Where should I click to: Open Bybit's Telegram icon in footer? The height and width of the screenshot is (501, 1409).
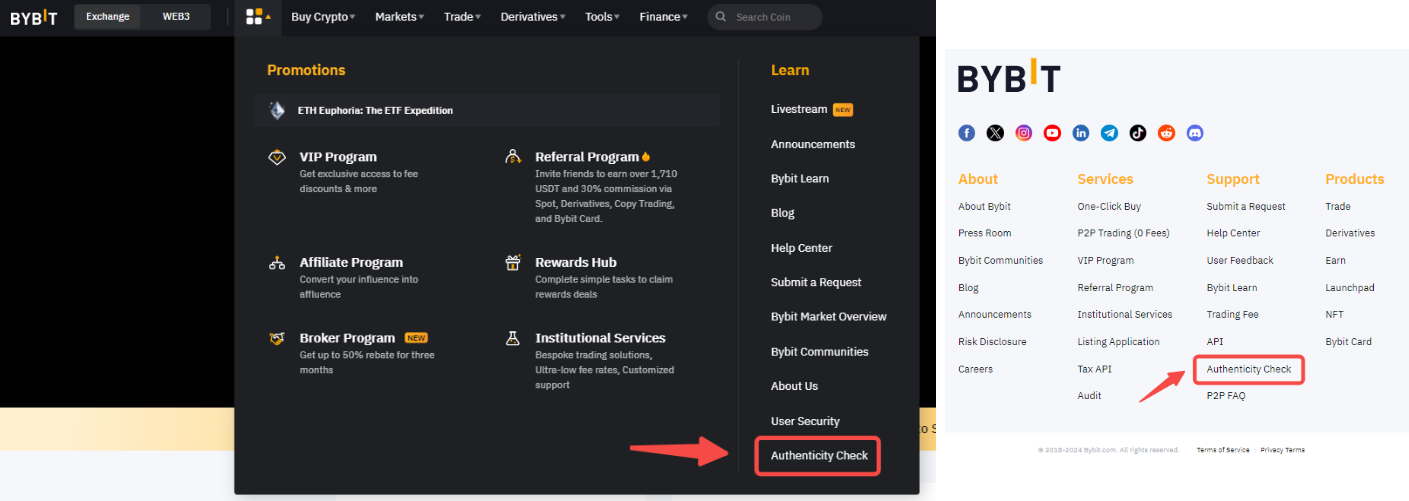pyautogui.click(x=1109, y=133)
